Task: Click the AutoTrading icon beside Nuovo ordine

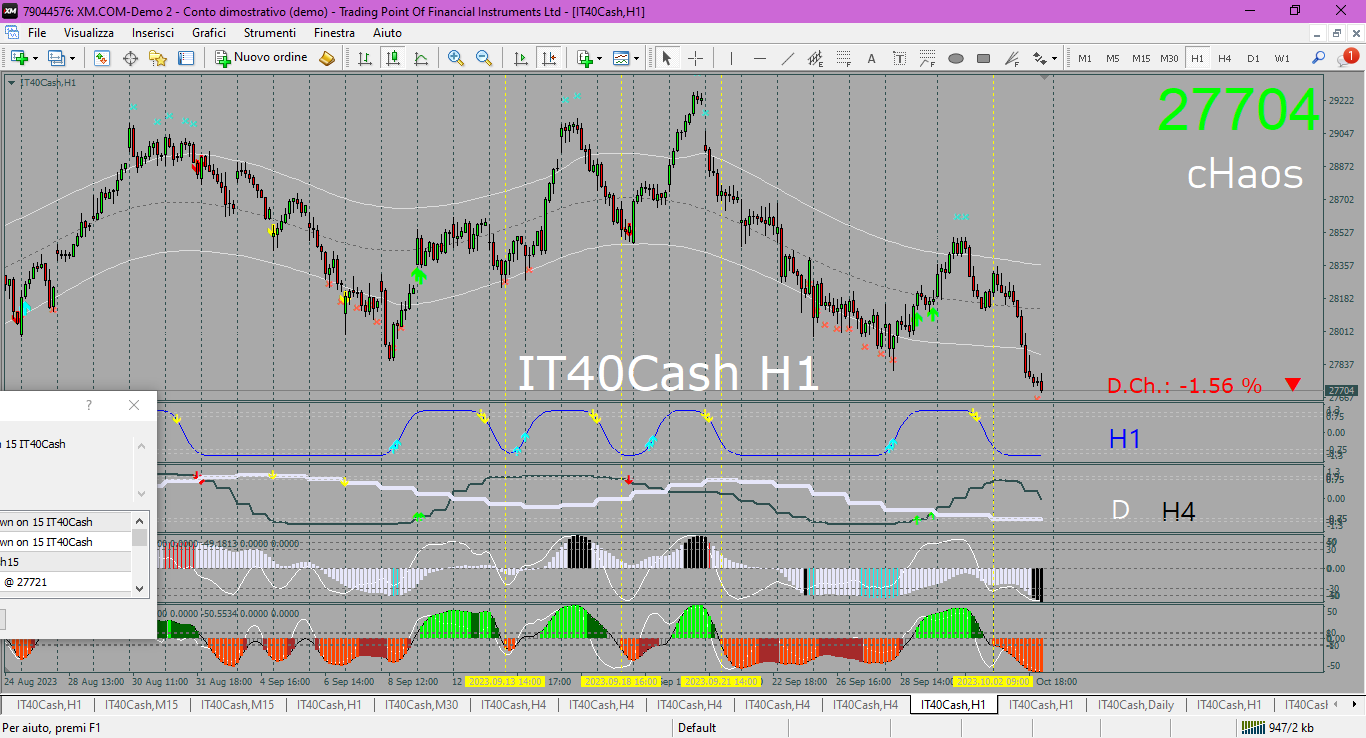Action: (x=327, y=58)
